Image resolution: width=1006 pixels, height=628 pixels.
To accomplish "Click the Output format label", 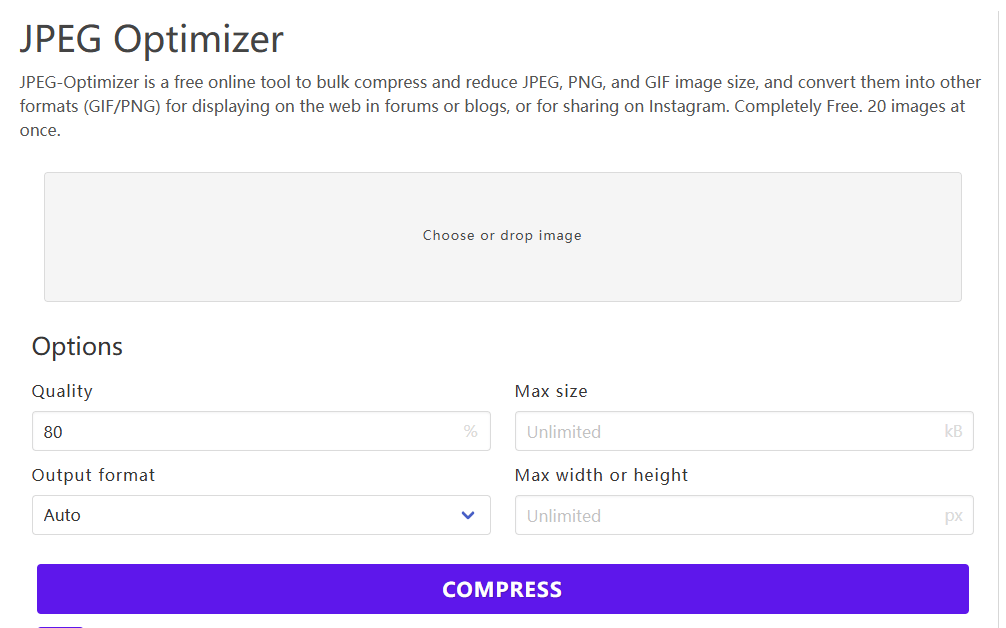I will click(93, 475).
